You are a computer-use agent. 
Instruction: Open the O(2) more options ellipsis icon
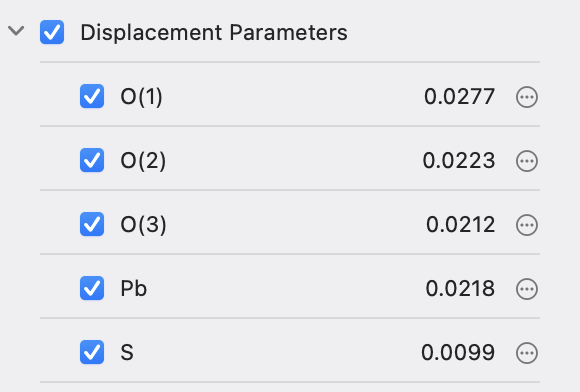(527, 161)
